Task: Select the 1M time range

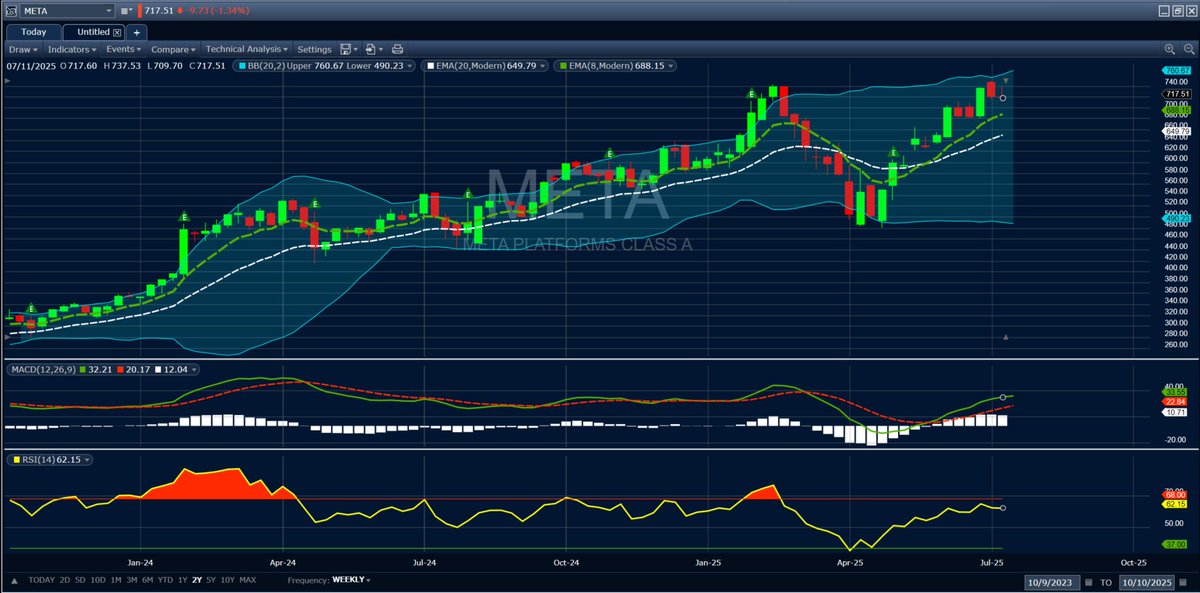Action: pos(116,580)
